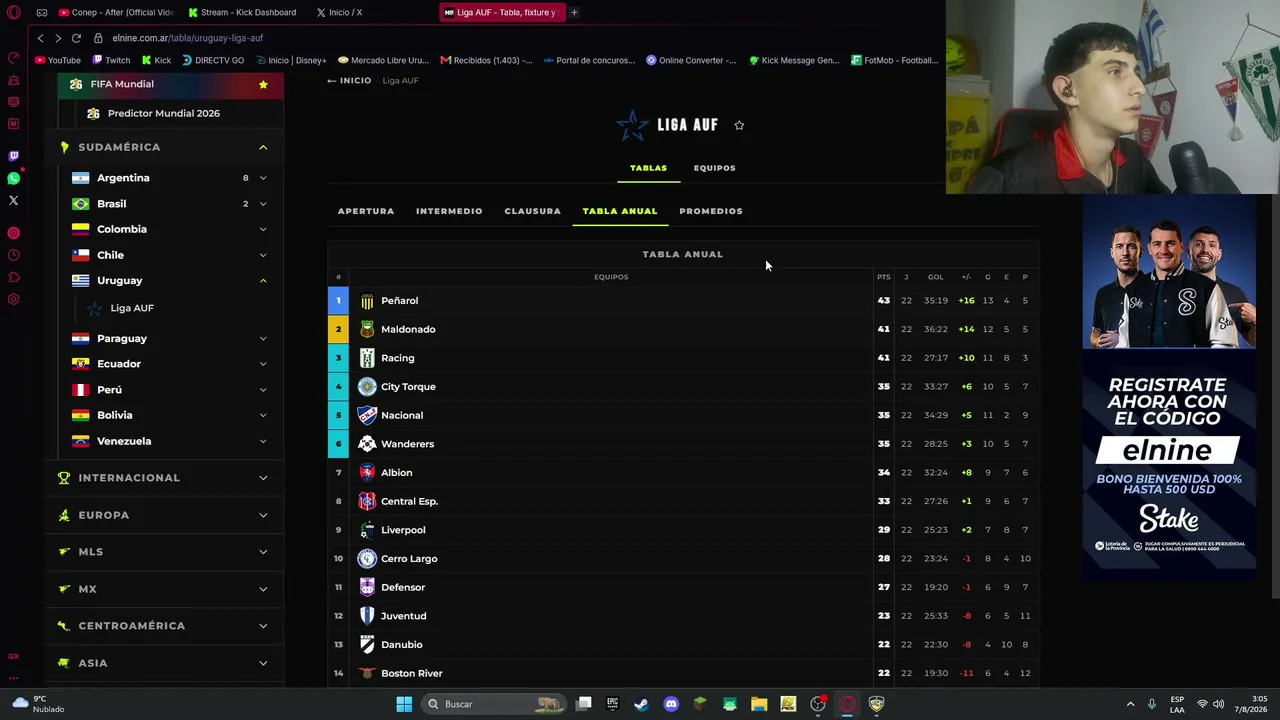Open the Windows Start menu
1280x720 pixels.
[404, 704]
